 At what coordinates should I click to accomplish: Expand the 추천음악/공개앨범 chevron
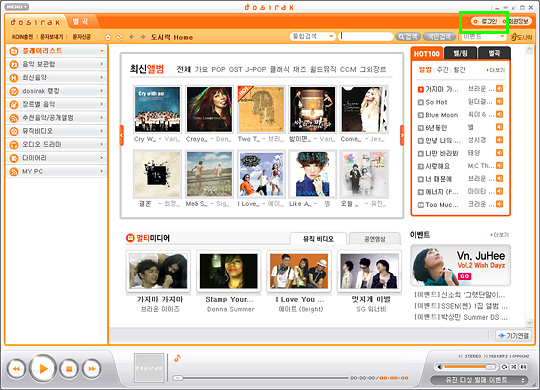pos(102,117)
